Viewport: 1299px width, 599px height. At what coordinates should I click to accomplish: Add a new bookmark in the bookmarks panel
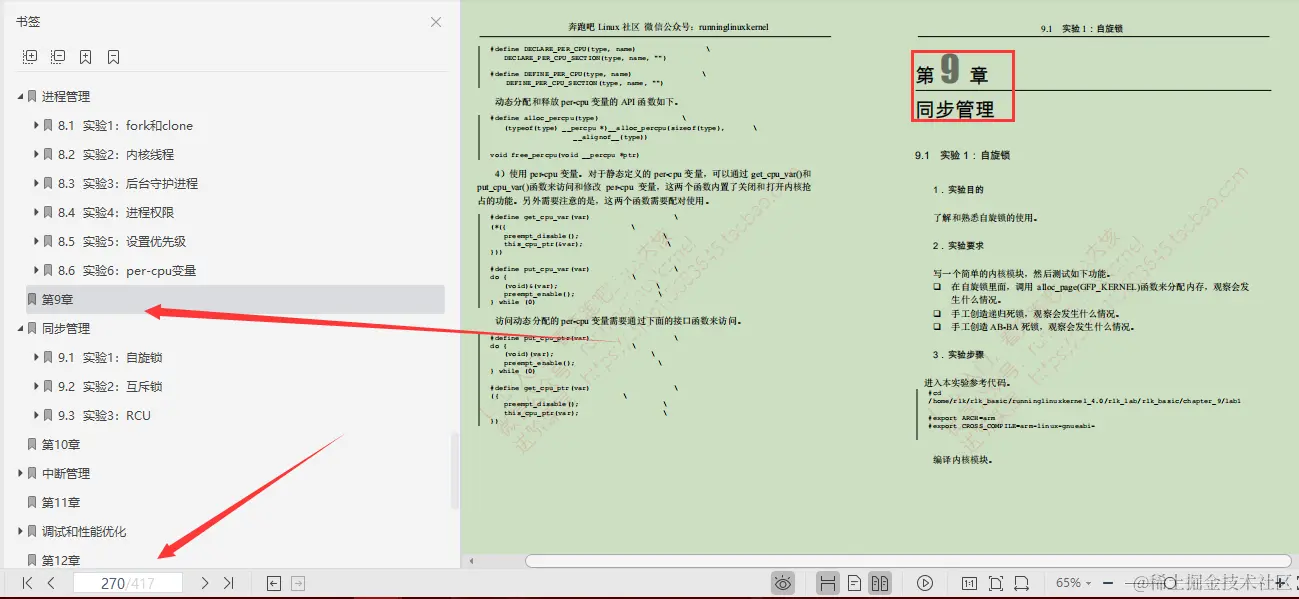85,56
